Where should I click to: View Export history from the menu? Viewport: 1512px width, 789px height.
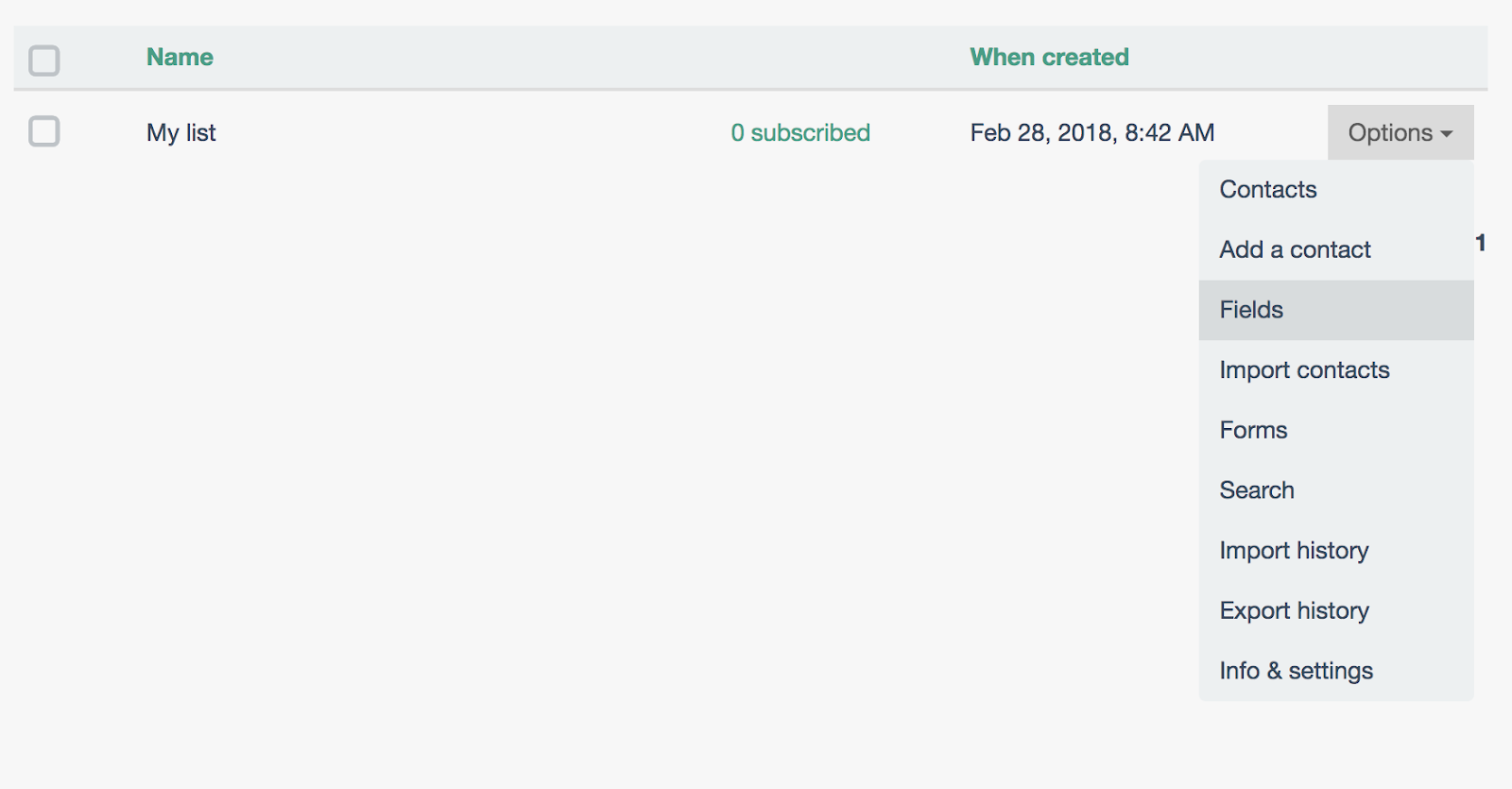click(1294, 610)
